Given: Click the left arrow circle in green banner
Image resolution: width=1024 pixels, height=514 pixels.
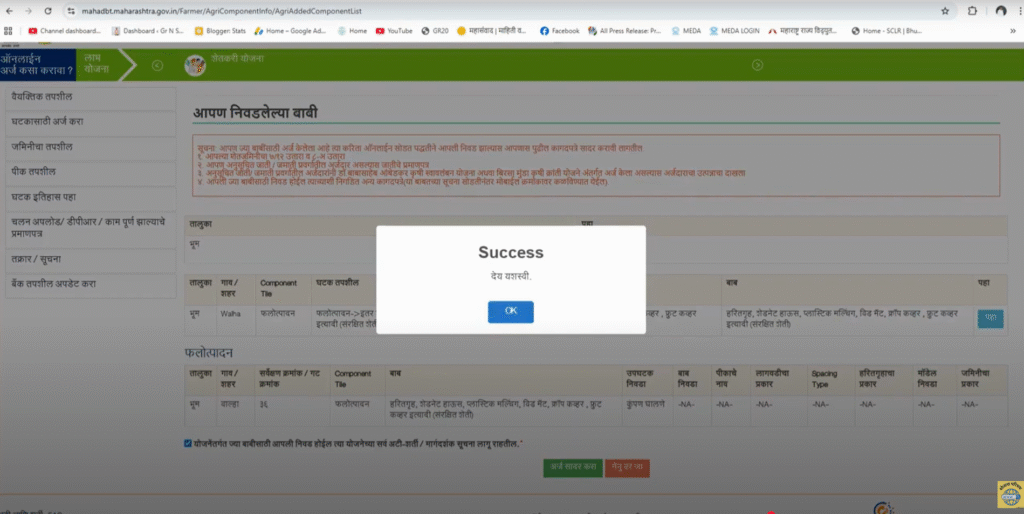Looking at the screenshot, I should coord(157,66).
